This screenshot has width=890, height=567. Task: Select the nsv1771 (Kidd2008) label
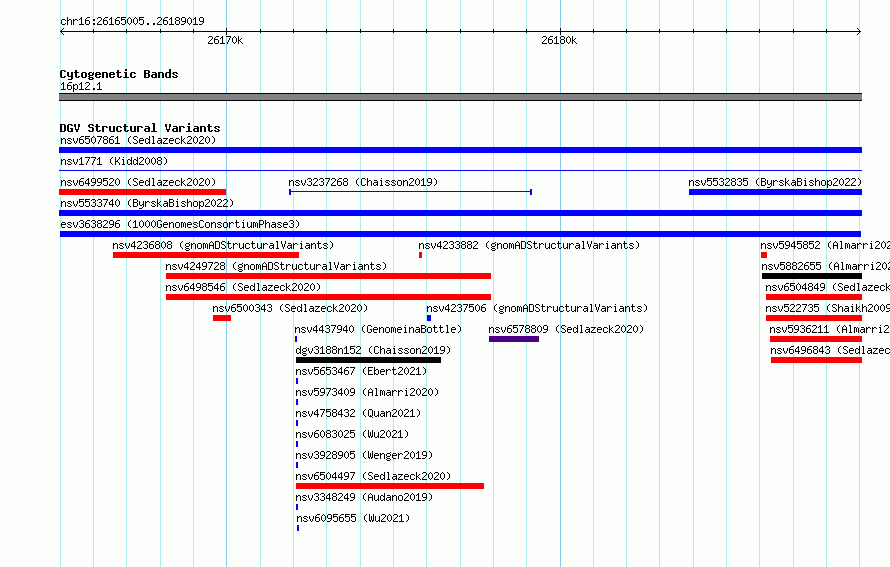[x=114, y=161]
